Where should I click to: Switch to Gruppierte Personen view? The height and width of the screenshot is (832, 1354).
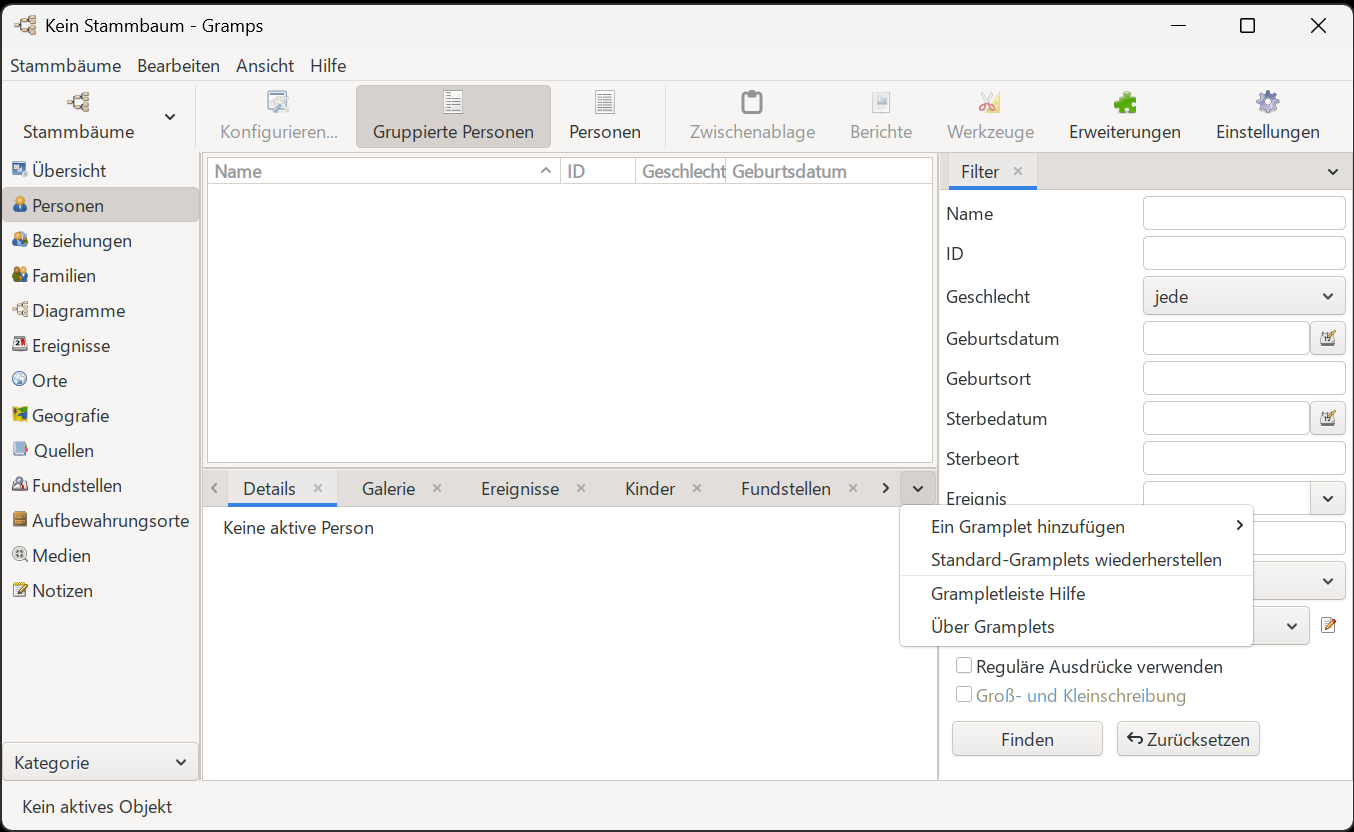point(453,116)
